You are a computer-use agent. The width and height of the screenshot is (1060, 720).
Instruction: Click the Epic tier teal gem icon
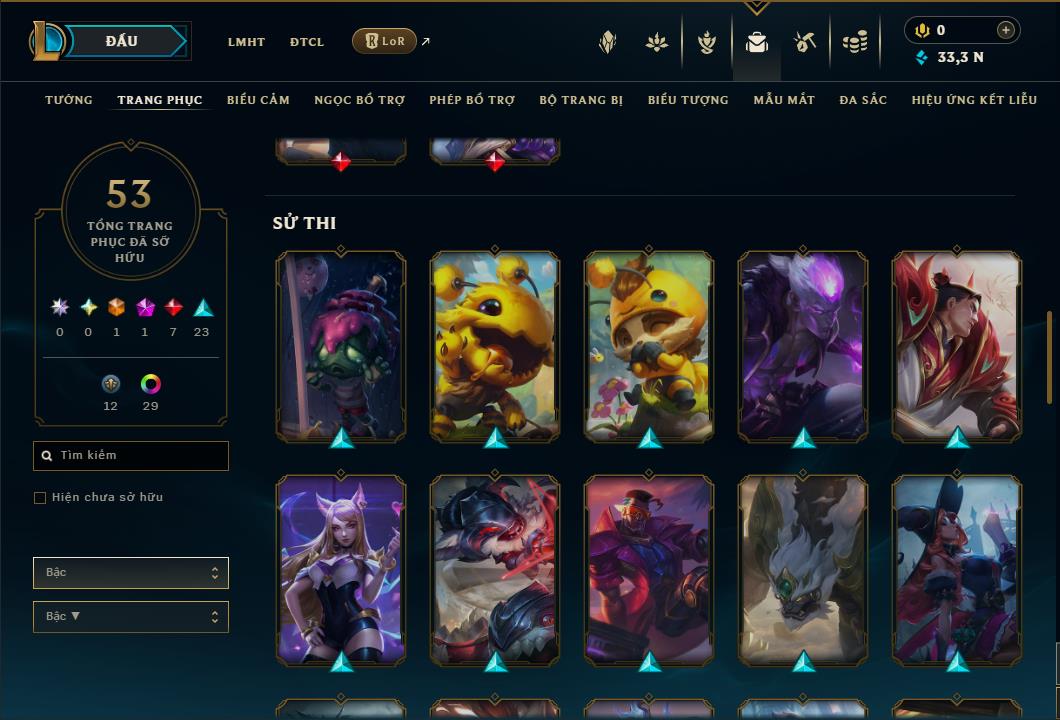(203, 308)
